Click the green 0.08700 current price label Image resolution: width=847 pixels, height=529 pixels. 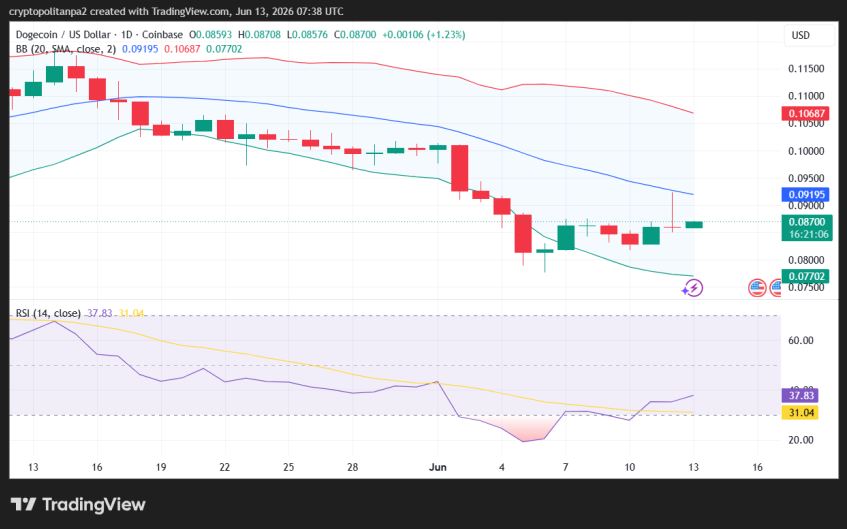(x=806, y=222)
